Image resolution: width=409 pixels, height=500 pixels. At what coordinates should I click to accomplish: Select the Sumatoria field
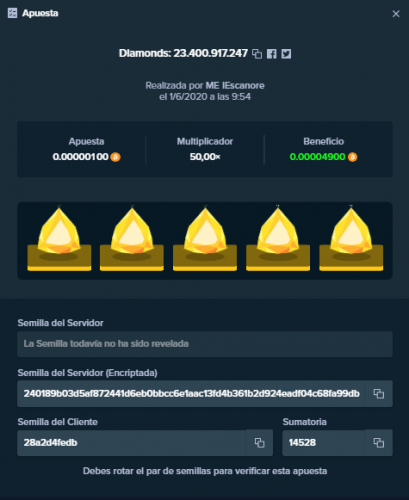click(x=323, y=443)
